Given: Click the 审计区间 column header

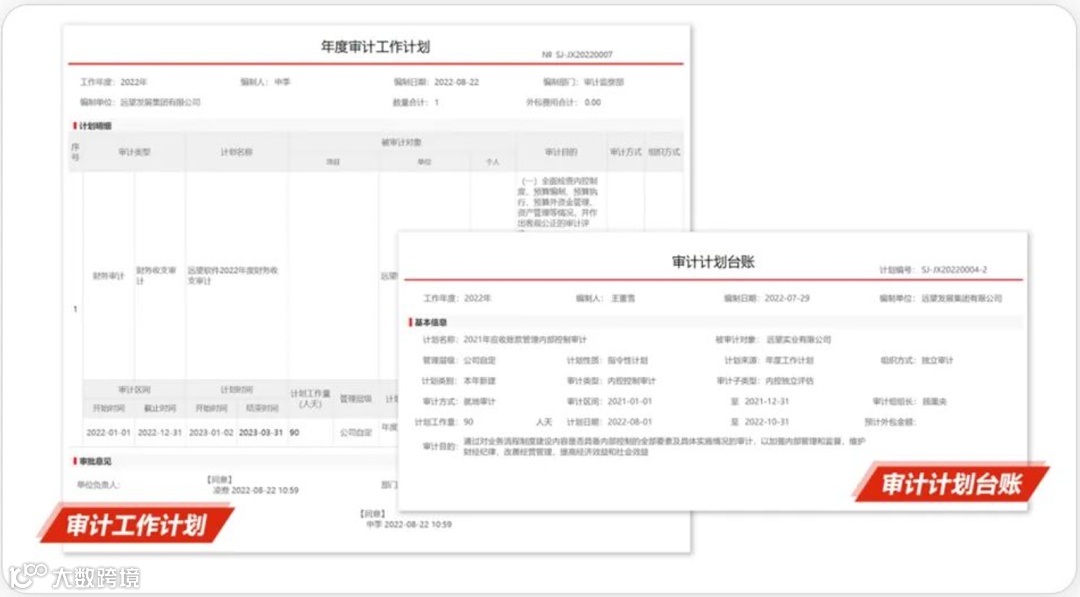Looking at the screenshot, I should 134,390.
